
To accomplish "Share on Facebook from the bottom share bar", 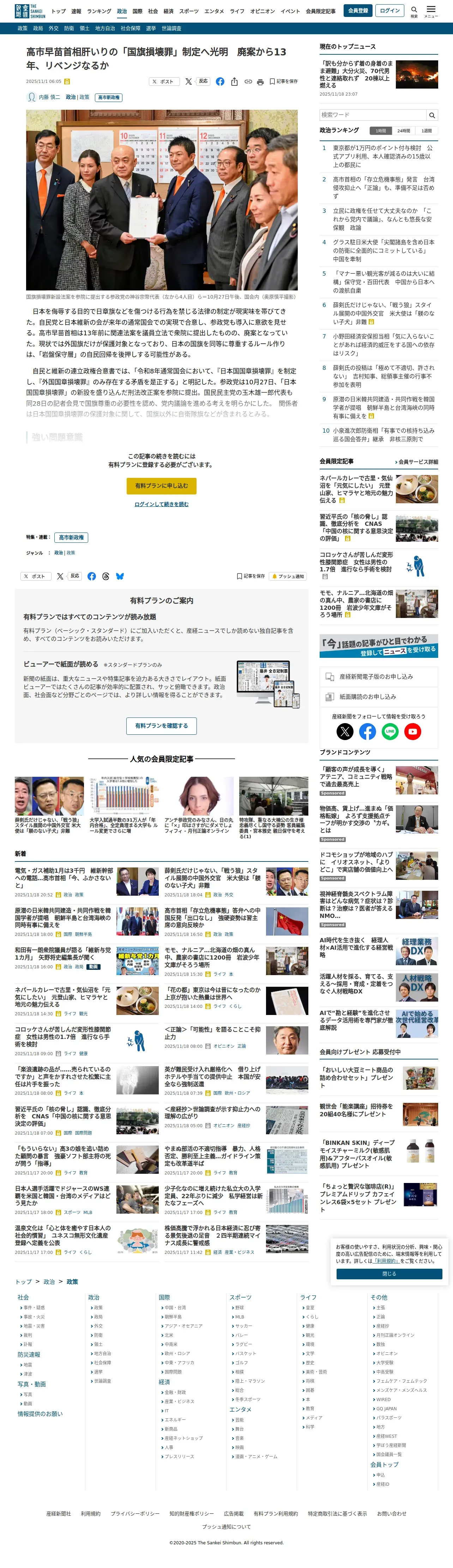I will (x=91, y=576).
